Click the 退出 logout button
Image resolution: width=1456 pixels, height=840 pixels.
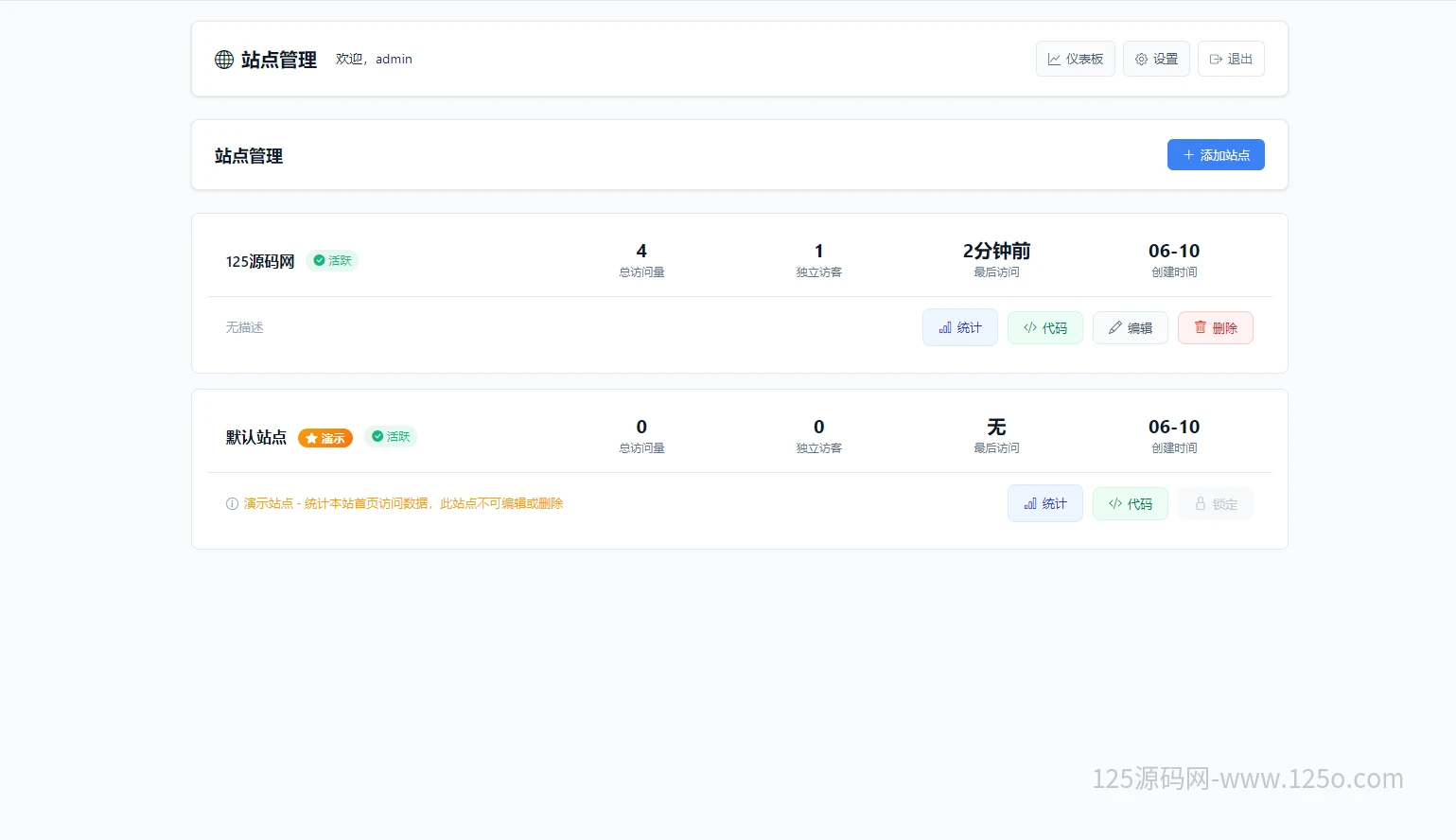coord(1231,59)
